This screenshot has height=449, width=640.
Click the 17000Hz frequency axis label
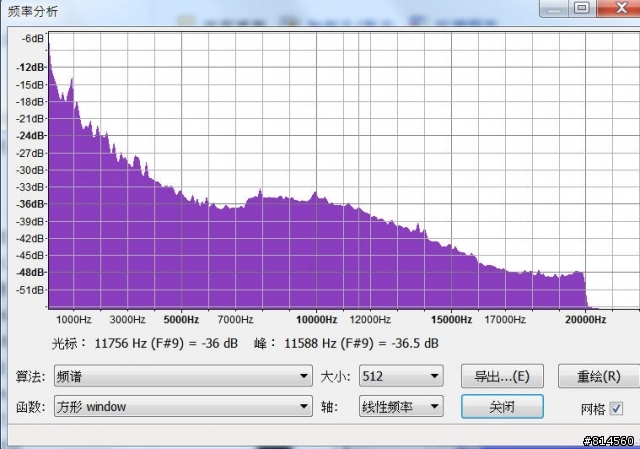505,319
